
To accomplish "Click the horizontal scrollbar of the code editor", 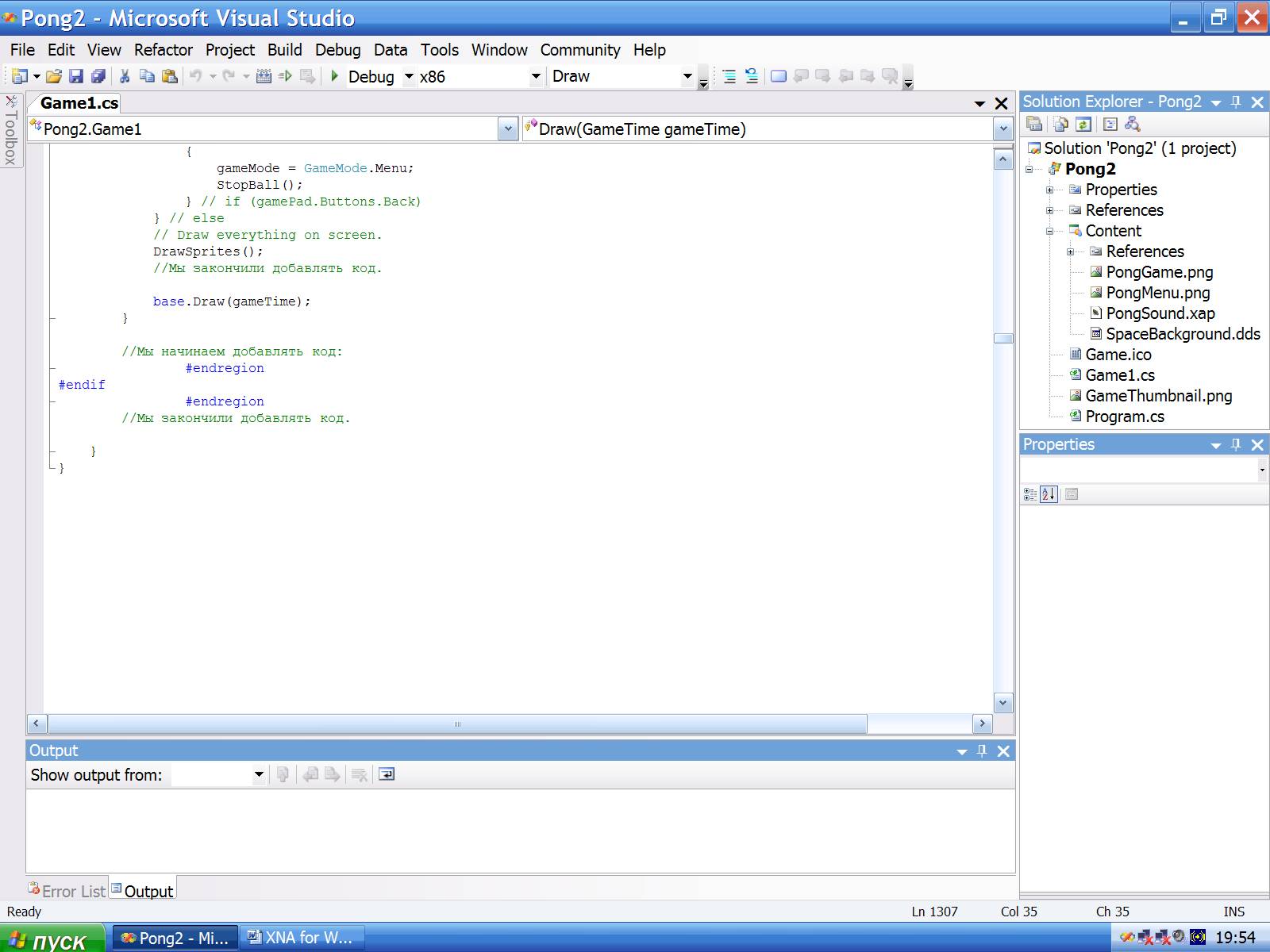I will (457, 724).
